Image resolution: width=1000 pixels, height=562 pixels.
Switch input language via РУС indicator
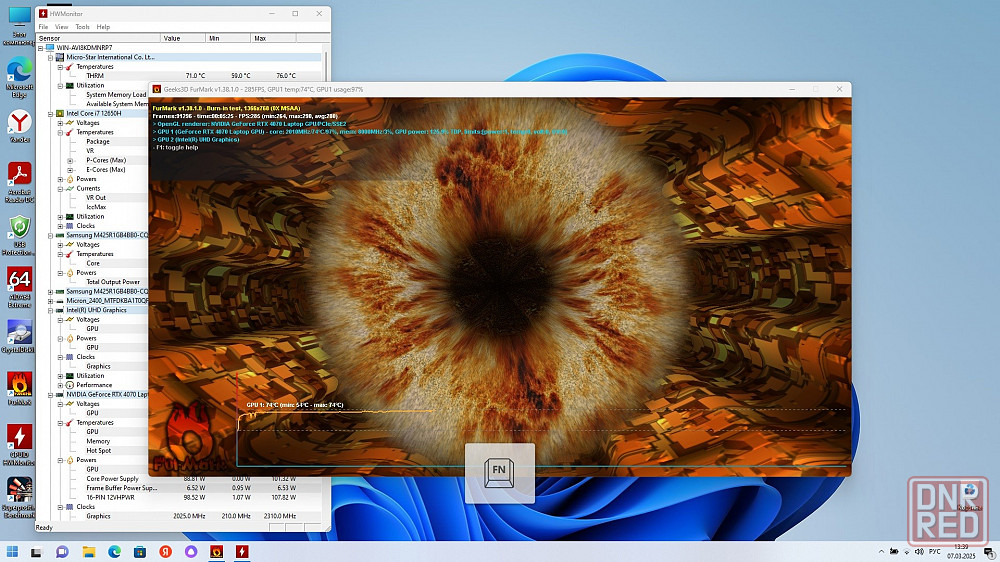point(934,552)
